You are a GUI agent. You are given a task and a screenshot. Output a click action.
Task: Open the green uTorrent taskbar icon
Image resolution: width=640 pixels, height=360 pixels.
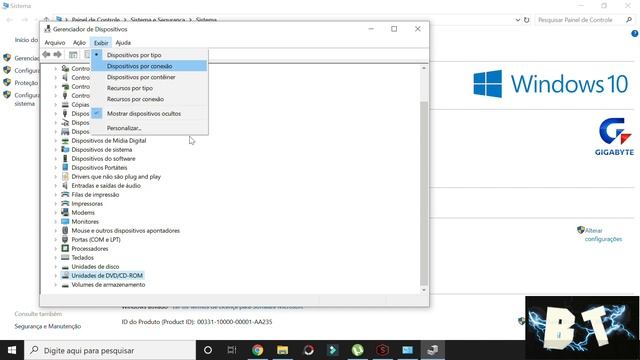tap(358, 350)
